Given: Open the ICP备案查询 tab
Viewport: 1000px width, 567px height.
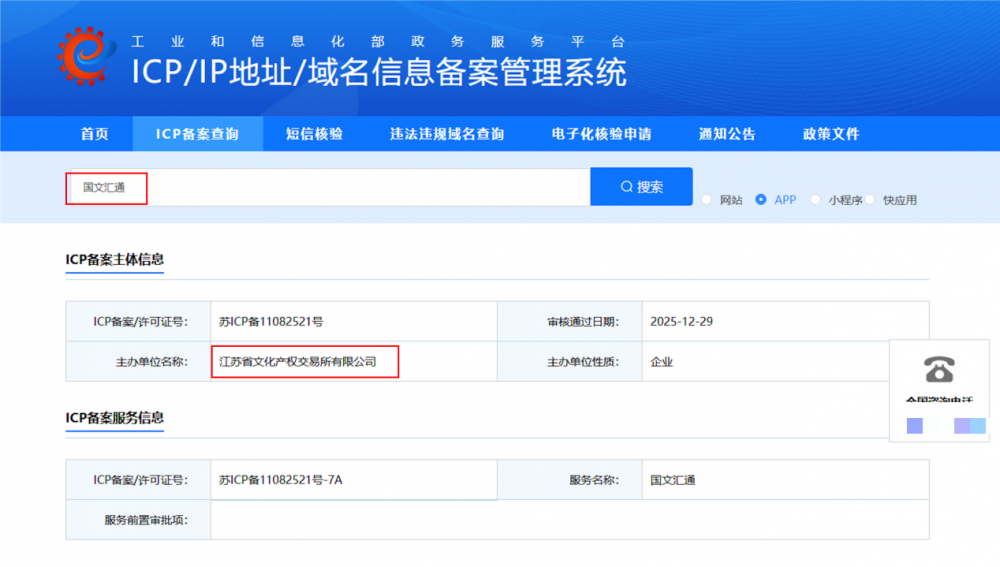Looking at the screenshot, I should [x=197, y=134].
